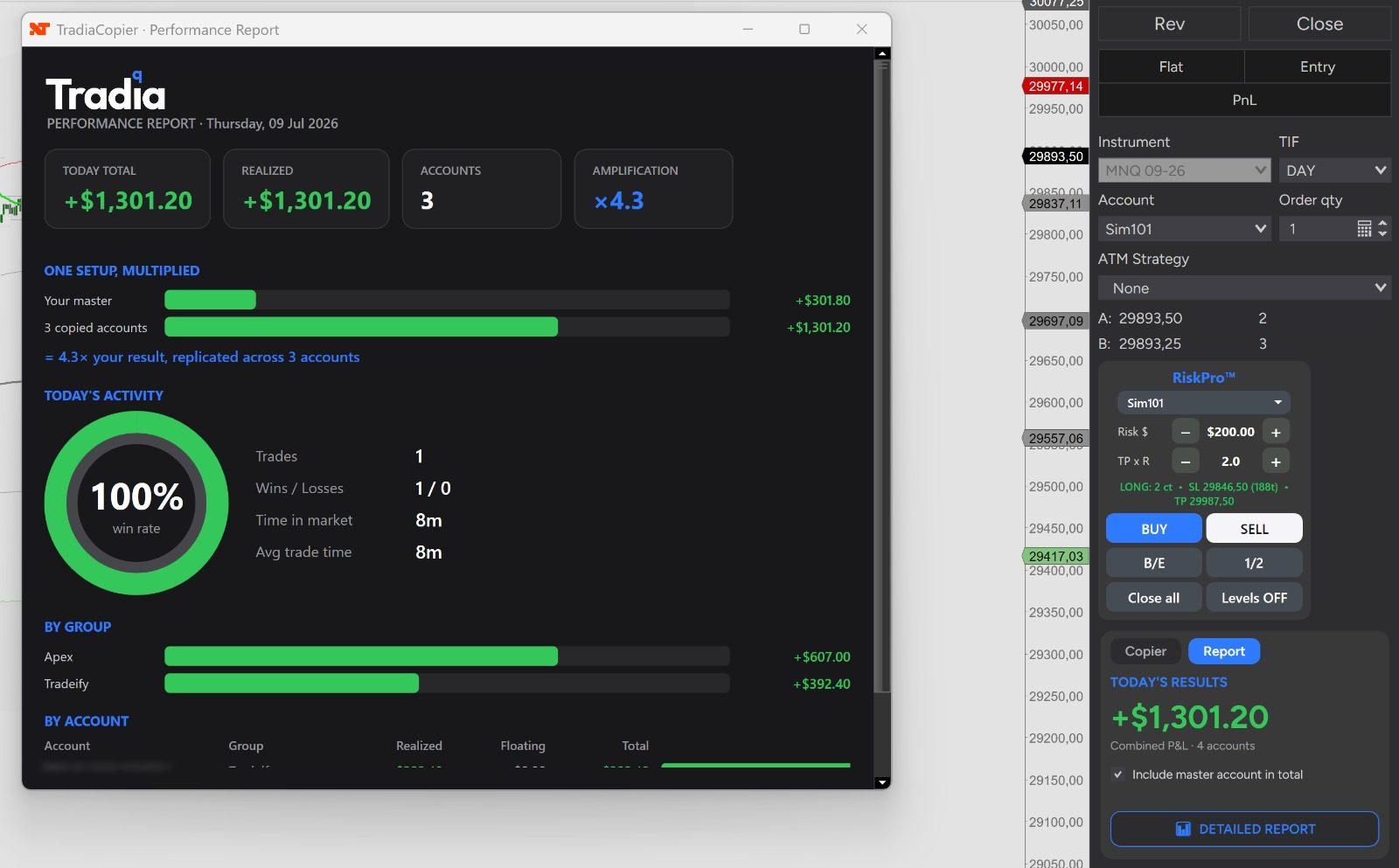
Task: Click the grey 29697,09 price marker
Action: pyautogui.click(x=1055, y=321)
